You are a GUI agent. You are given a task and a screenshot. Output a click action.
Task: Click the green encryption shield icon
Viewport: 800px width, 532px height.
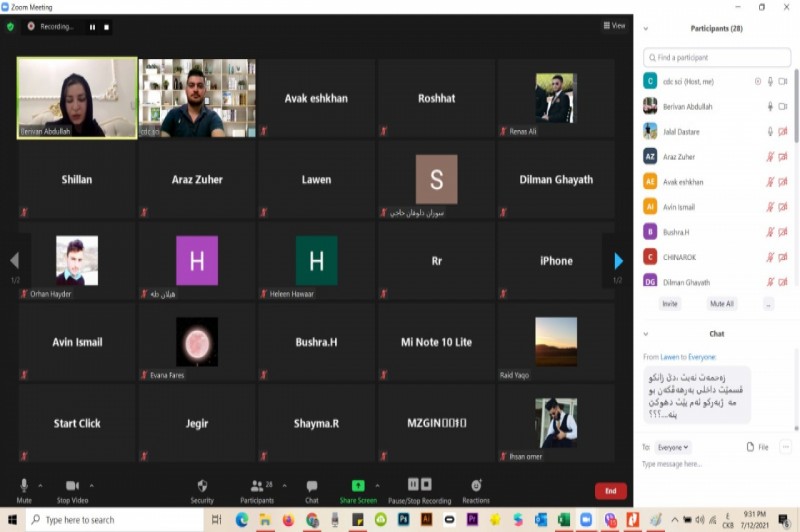pyautogui.click(x=11, y=26)
